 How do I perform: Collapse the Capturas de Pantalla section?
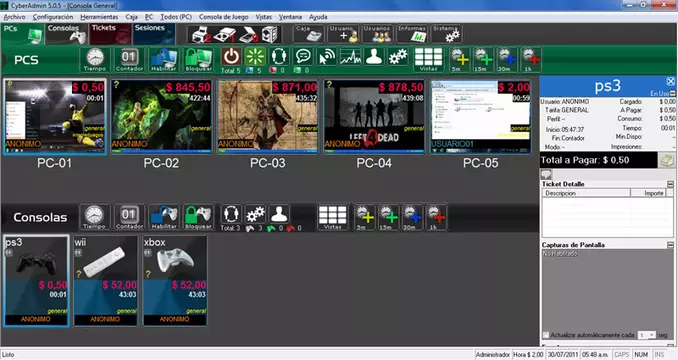(x=670, y=245)
